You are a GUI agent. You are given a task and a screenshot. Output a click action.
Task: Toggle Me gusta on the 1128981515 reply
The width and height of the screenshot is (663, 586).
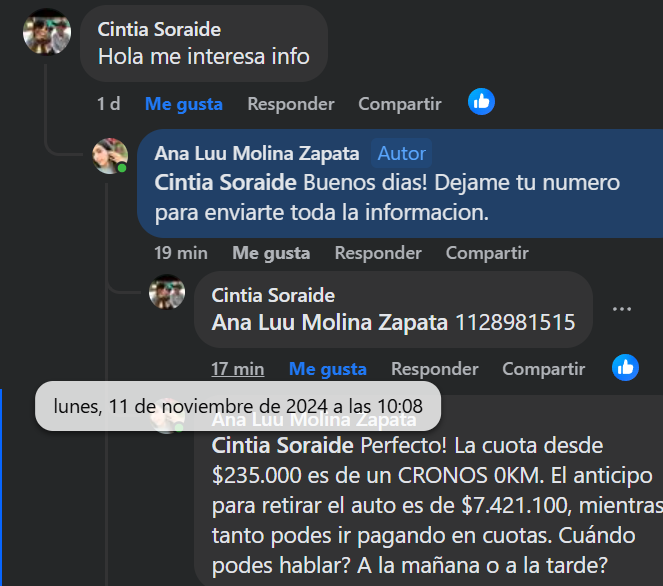[x=328, y=369]
